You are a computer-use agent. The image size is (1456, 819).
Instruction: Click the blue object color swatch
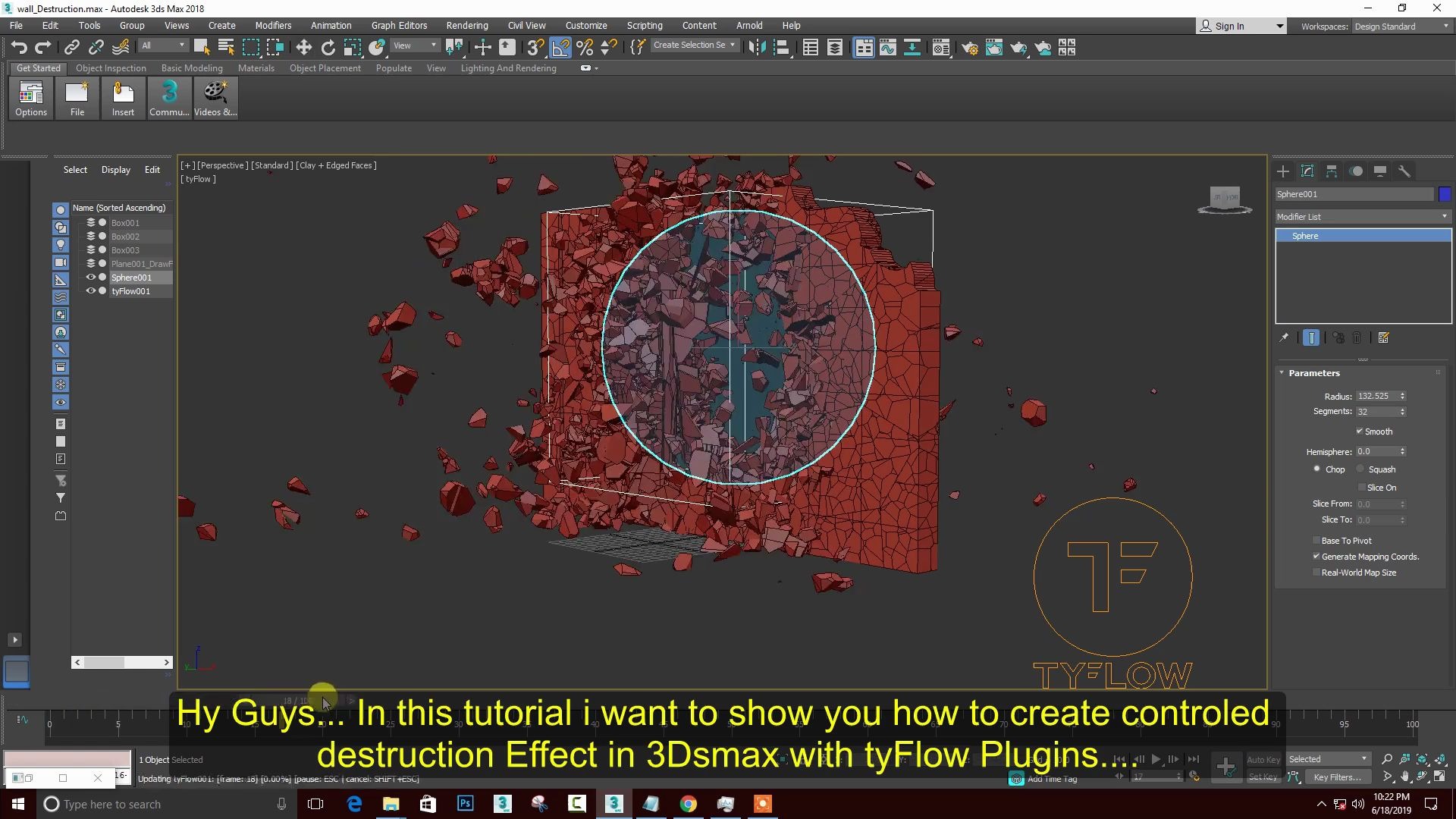(x=1445, y=194)
